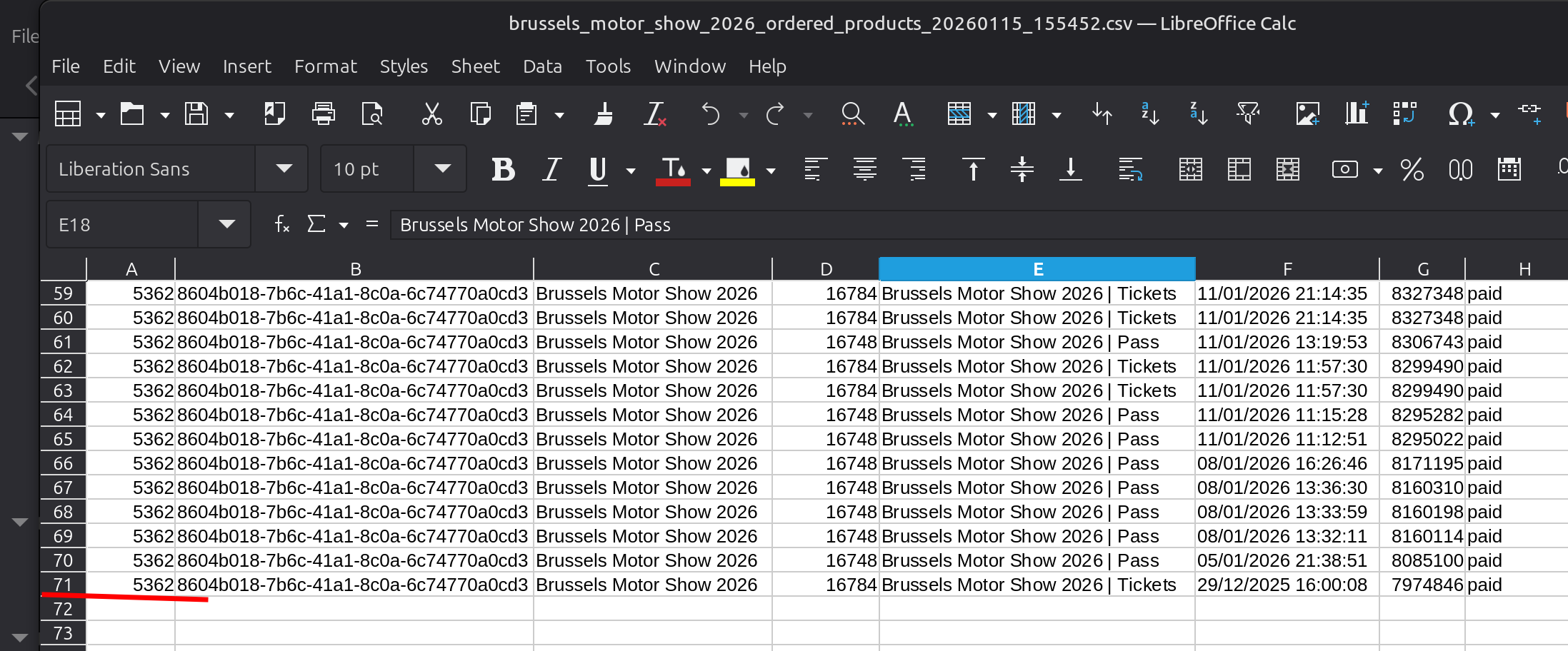1568x651 pixels.
Task: Click Sort Ascending icon
Action: tap(1150, 114)
